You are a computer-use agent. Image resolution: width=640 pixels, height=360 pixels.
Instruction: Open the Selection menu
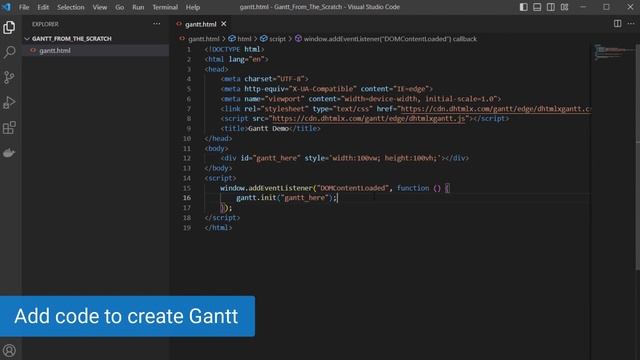point(71,7)
